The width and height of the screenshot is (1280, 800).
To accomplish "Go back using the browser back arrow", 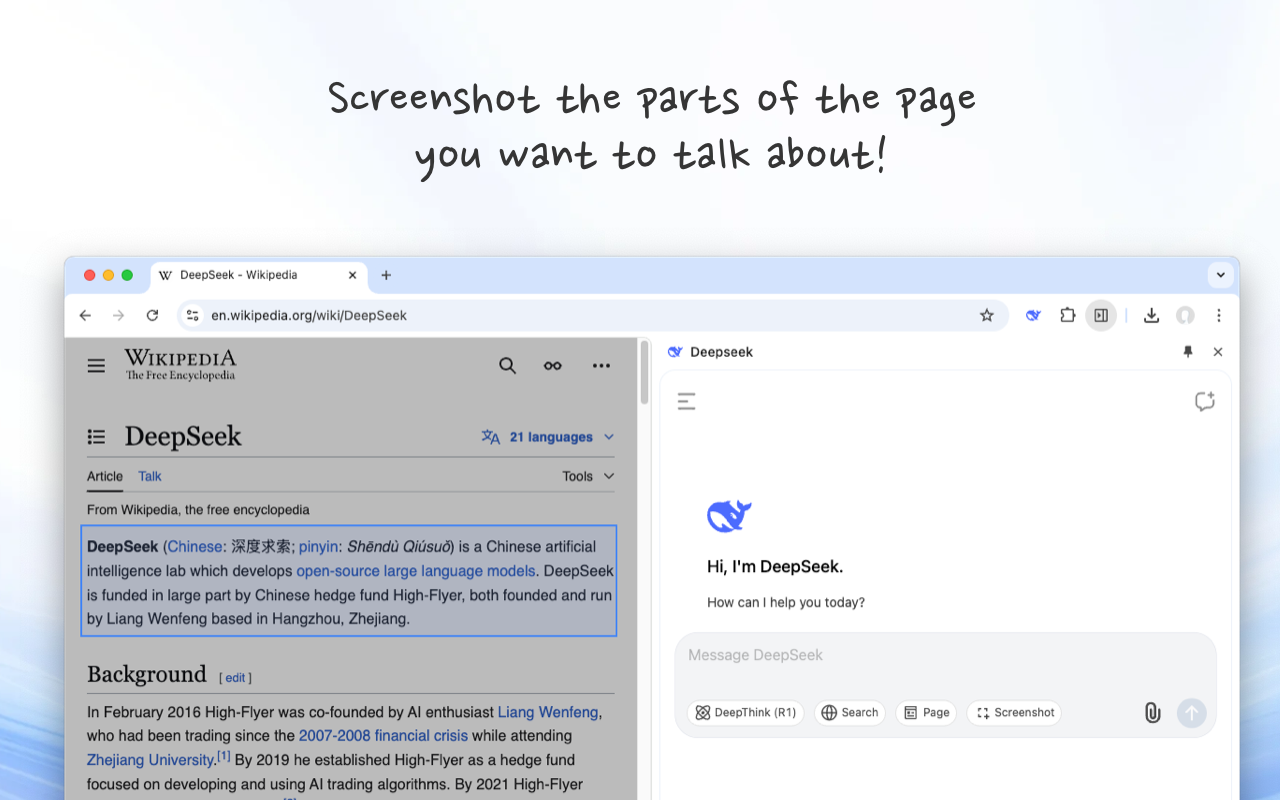I will (x=85, y=315).
